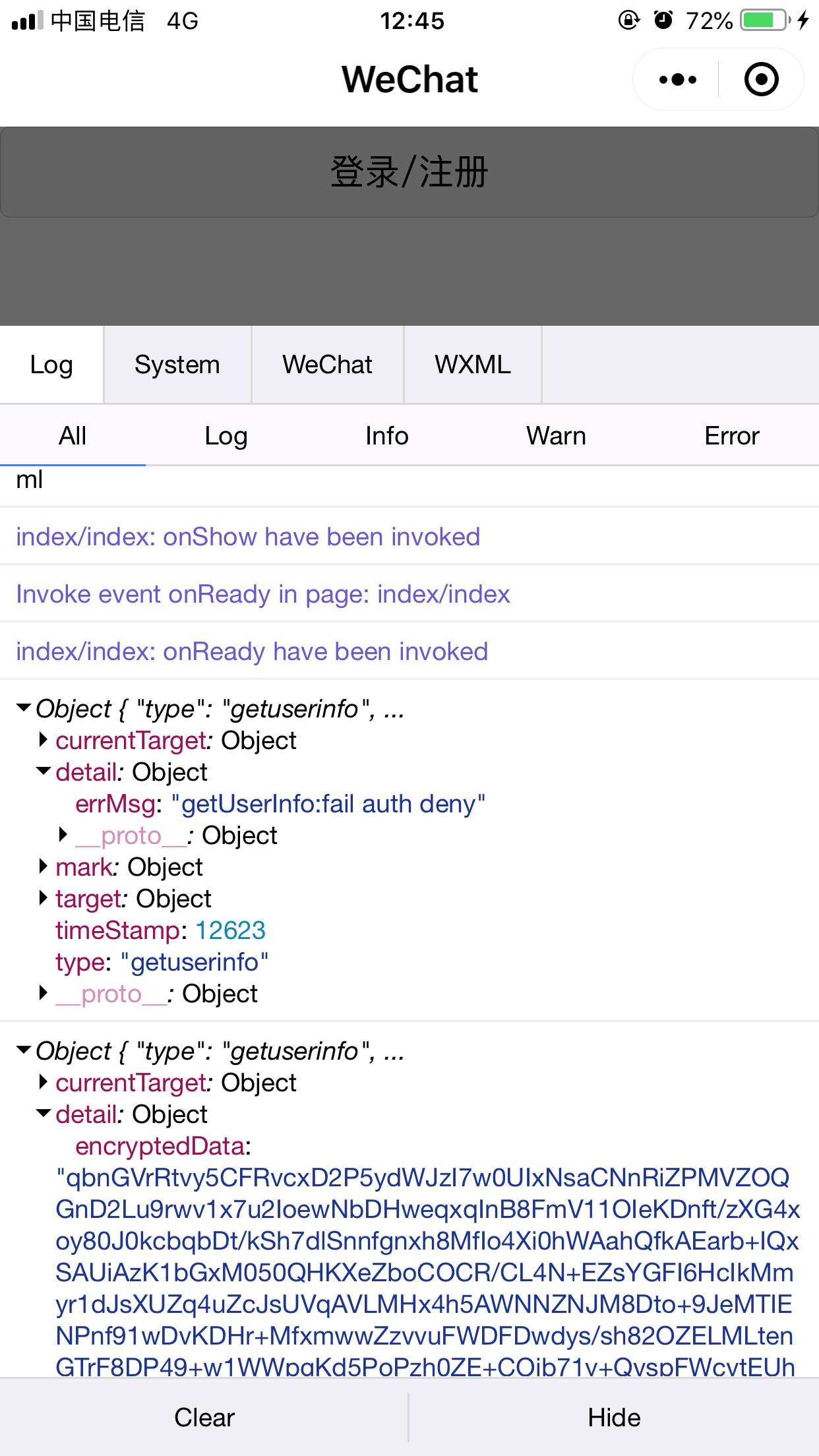Switch to the WeChat console tab
Viewport: 819px width, 1456px height.
point(328,365)
